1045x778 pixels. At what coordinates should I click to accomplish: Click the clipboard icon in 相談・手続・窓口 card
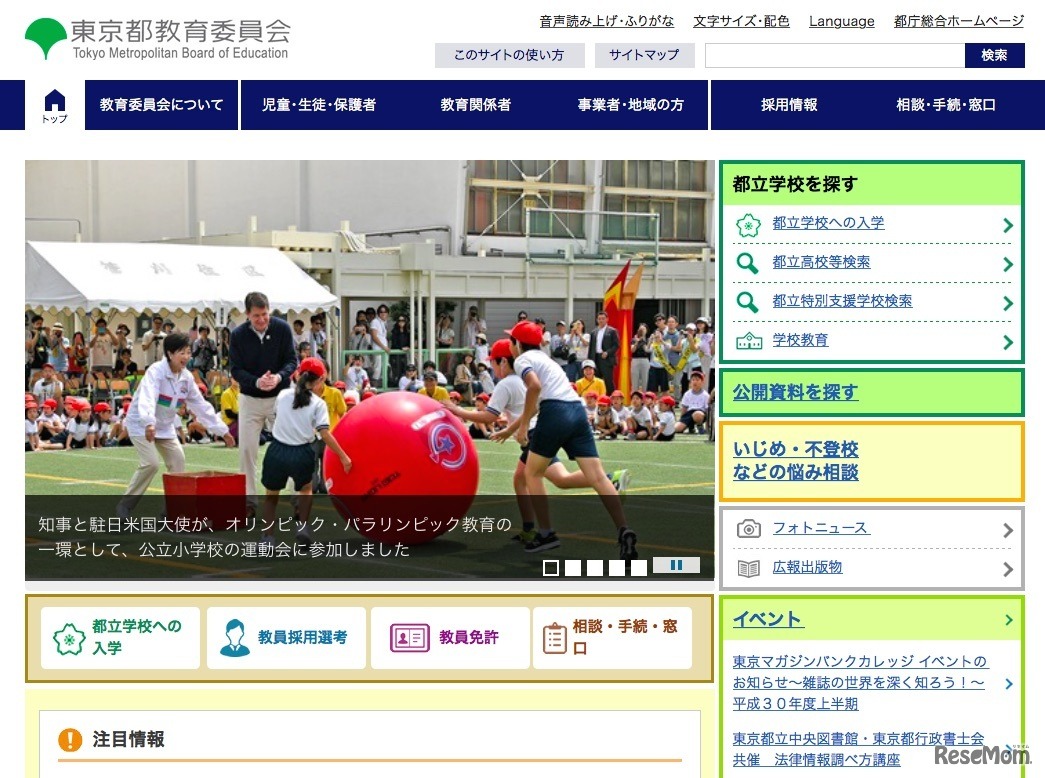tap(554, 639)
